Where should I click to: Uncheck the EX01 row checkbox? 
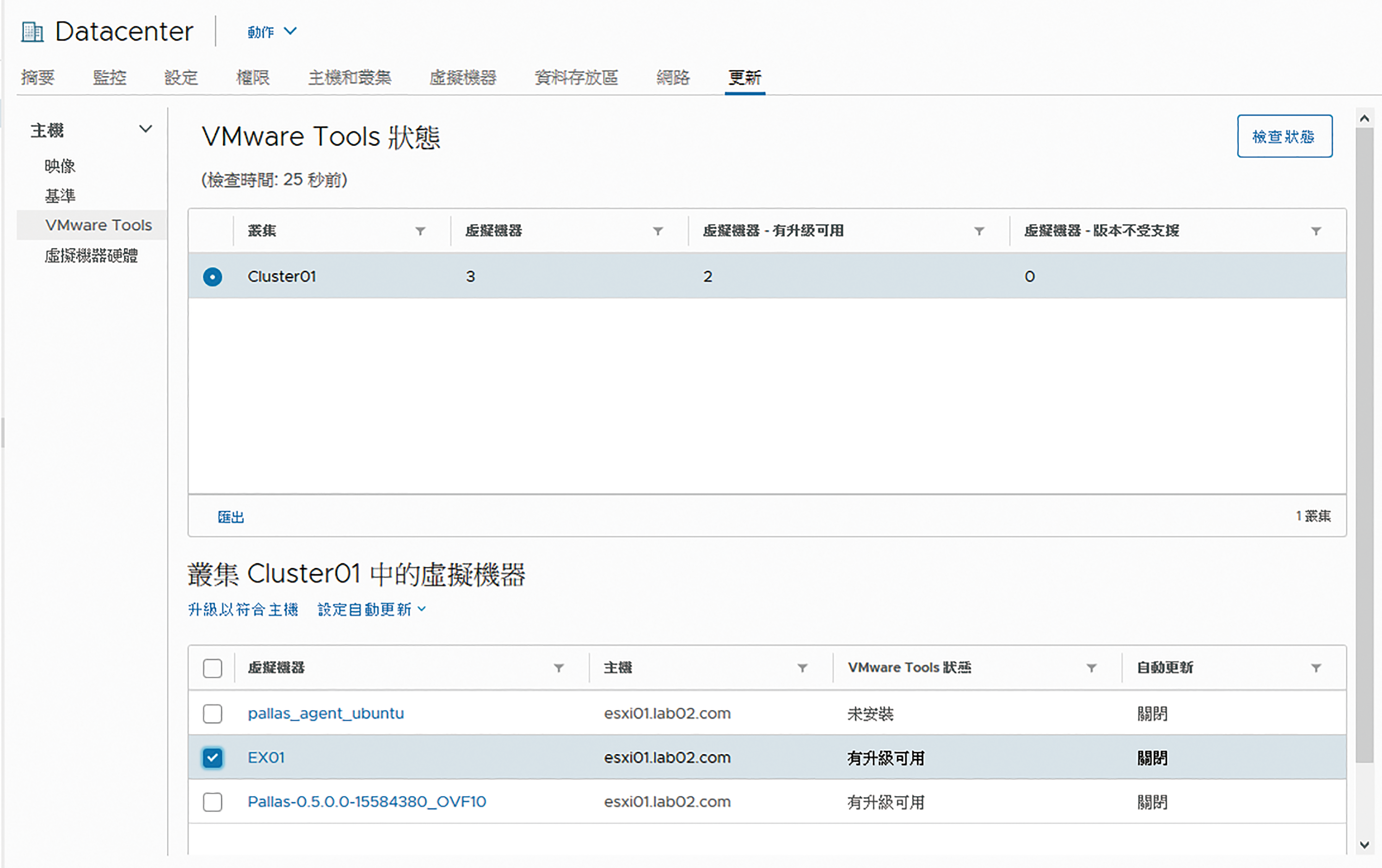pyautogui.click(x=212, y=758)
